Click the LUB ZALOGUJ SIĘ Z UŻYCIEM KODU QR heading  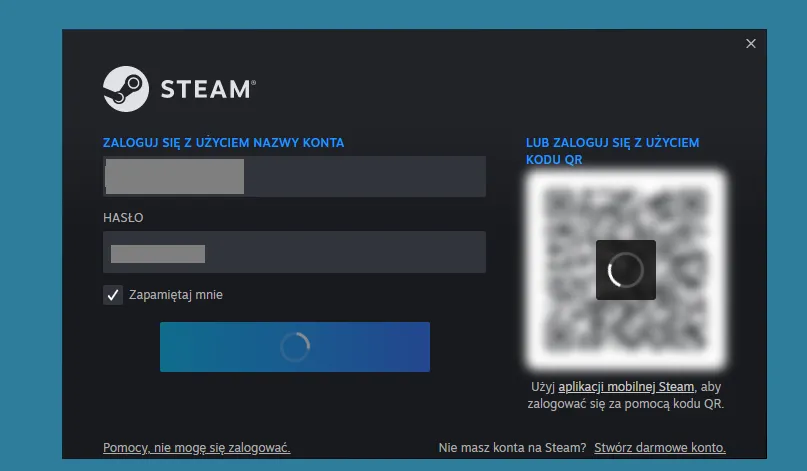[x=612, y=151]
